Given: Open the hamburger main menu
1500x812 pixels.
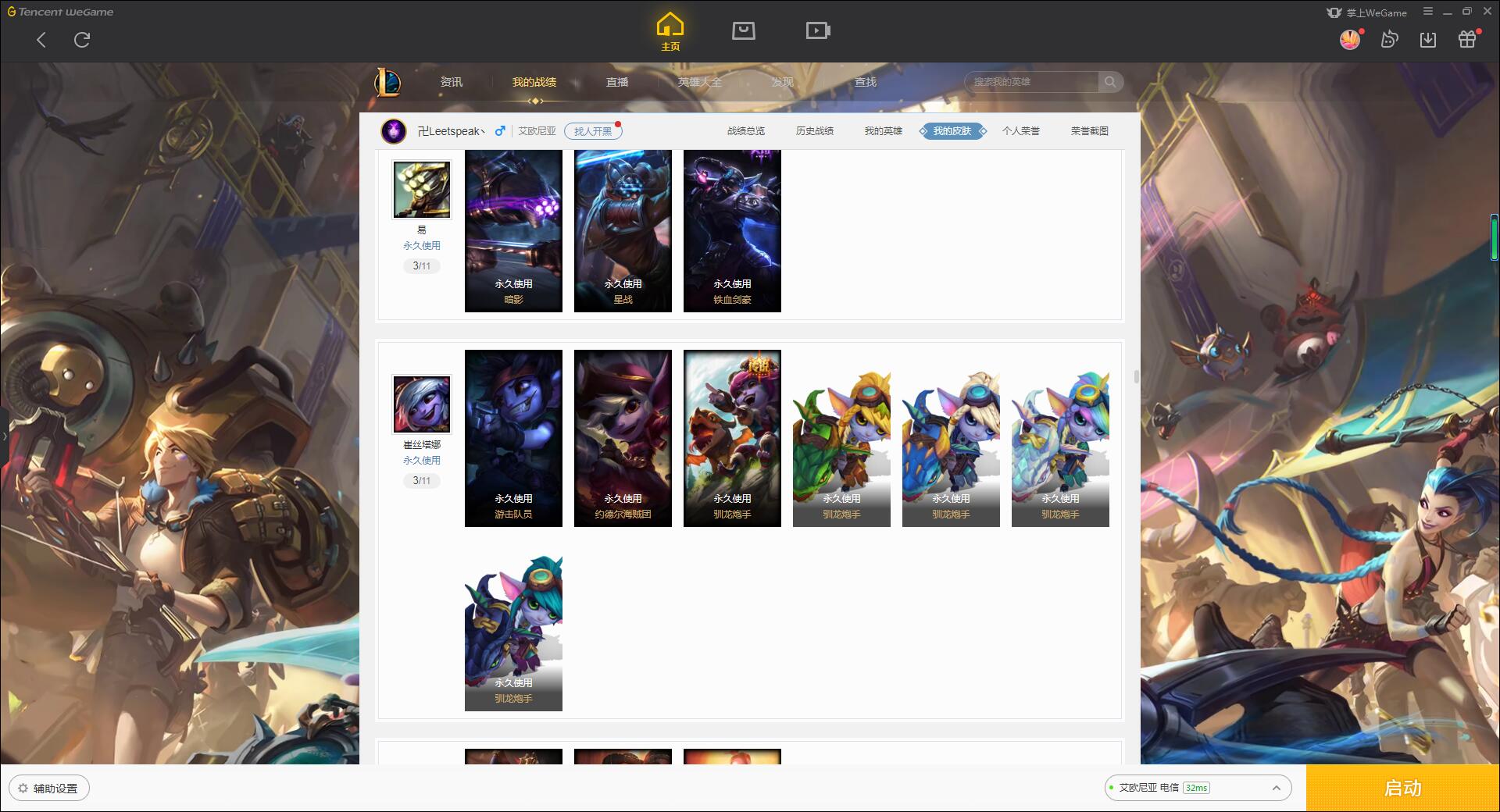Looking at the screenshot, I should 1428,12.
